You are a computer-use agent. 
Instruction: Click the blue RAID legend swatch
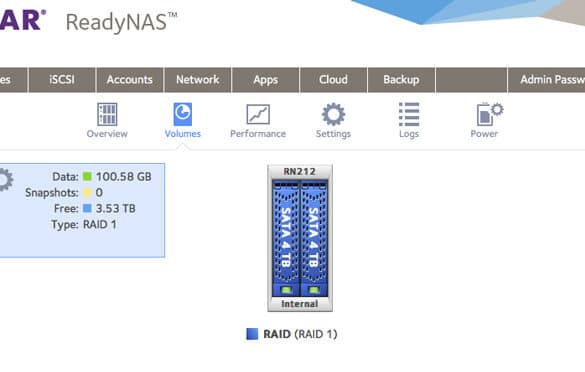252,334
